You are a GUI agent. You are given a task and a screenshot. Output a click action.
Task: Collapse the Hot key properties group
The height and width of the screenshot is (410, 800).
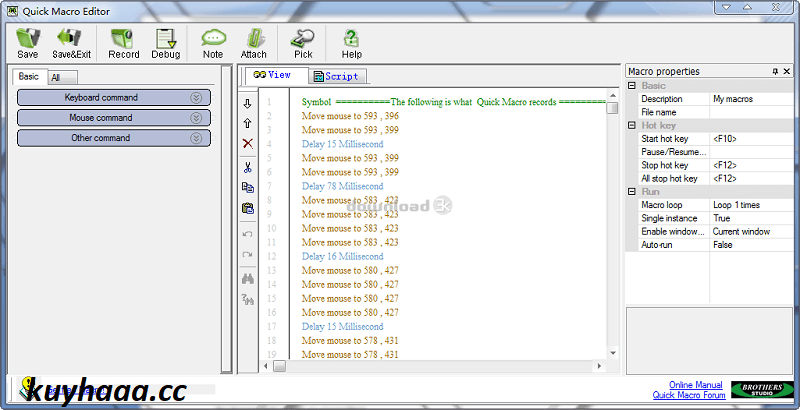coord(632,125)
